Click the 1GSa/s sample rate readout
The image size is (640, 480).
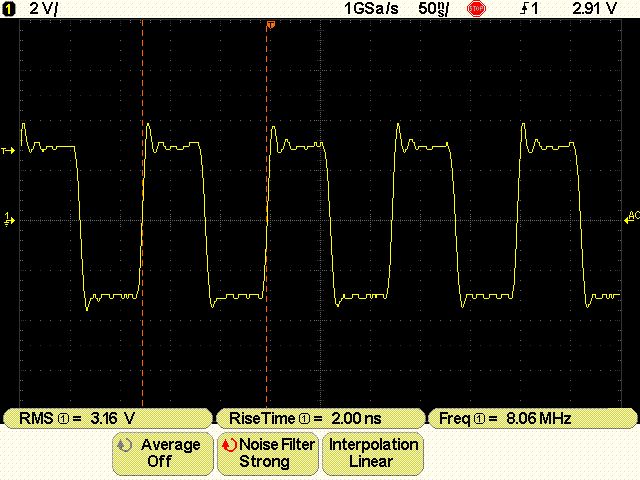click(x=371, y=9)
